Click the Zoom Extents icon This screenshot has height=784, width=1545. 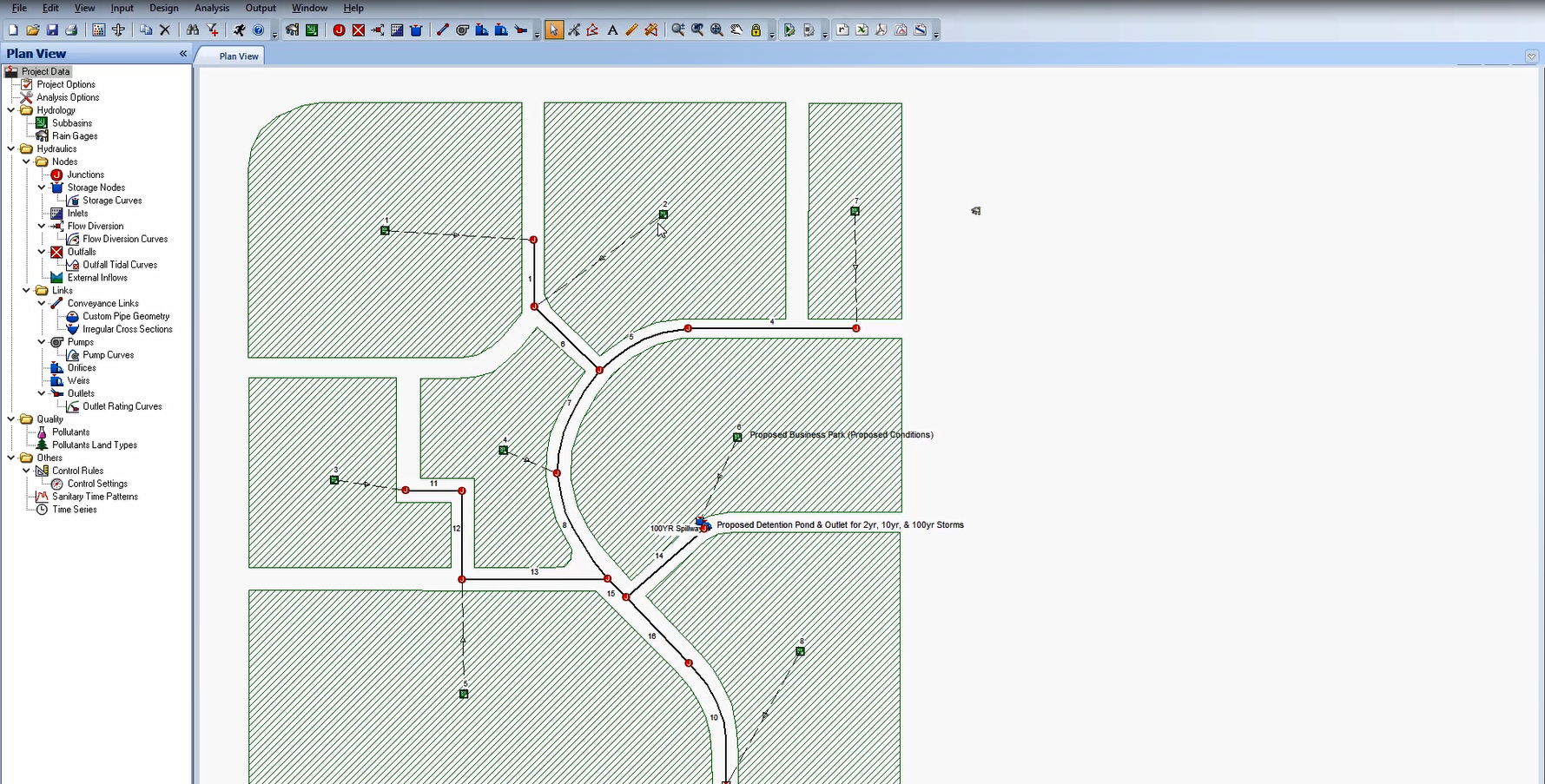point(716,30)
